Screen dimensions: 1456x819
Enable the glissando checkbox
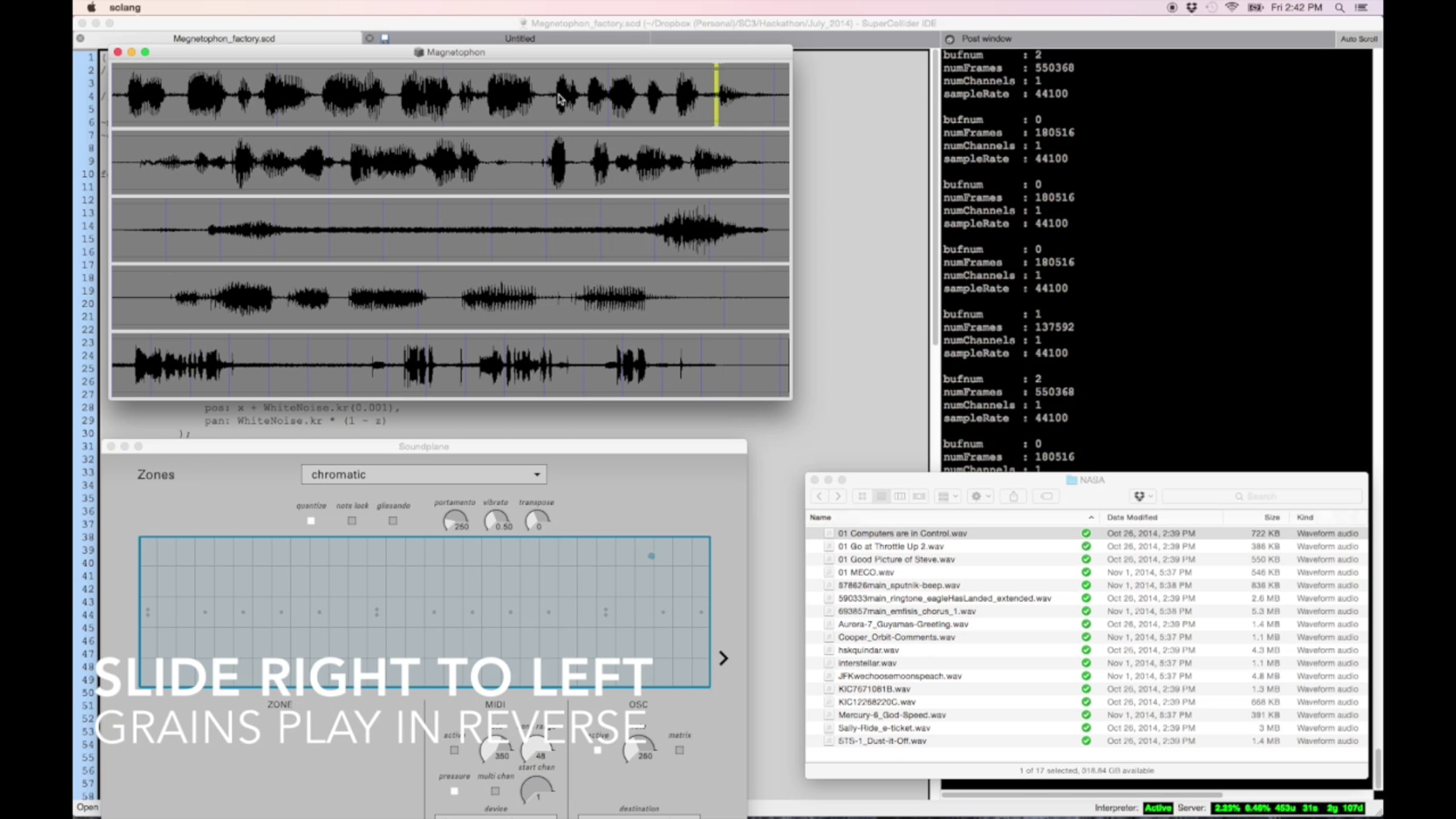tap(393, 521)
